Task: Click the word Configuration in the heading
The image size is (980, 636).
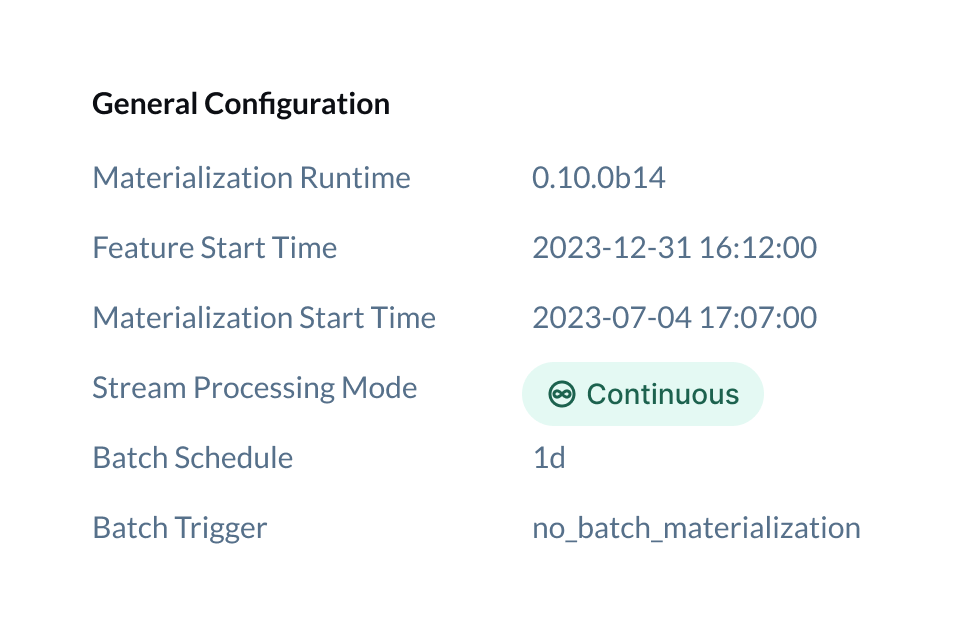Action: 297,104
